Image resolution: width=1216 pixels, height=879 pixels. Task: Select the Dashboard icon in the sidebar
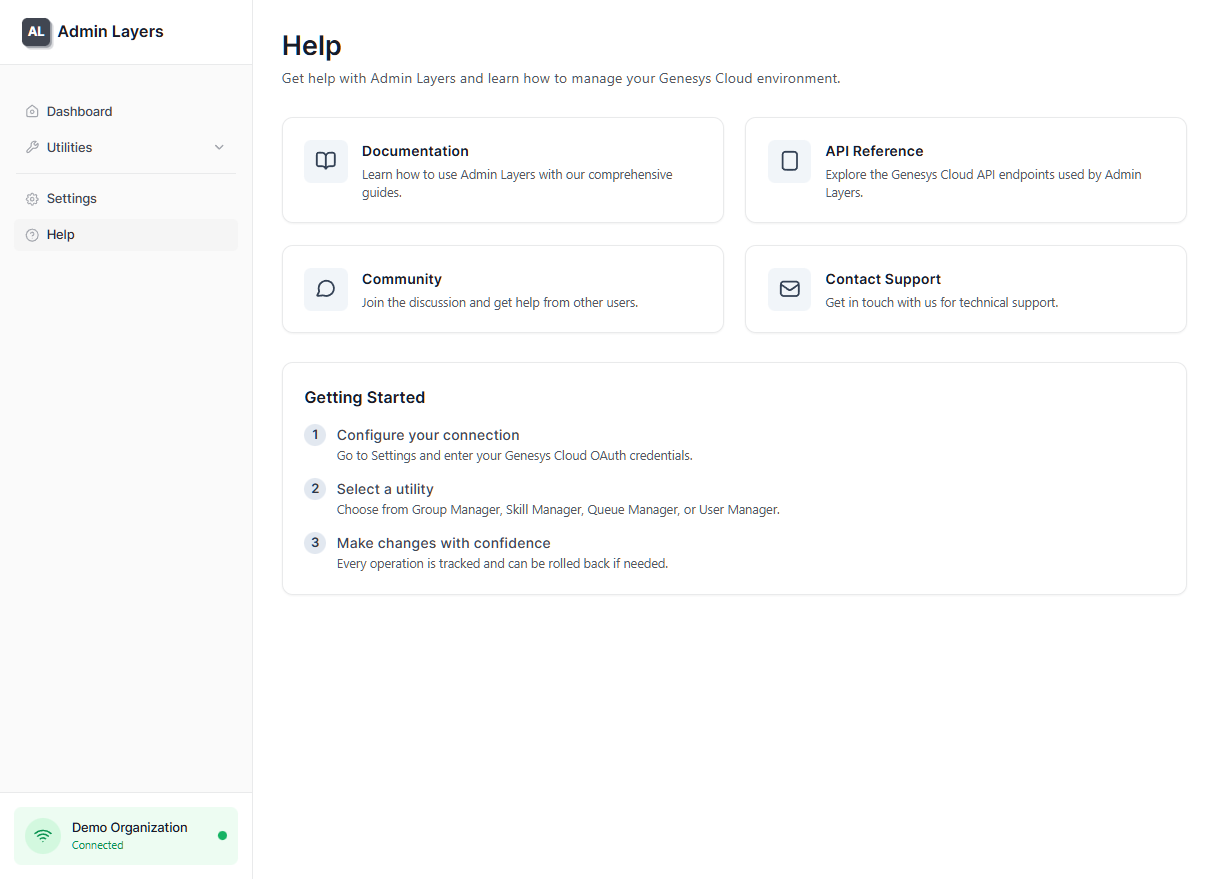point(33,111)
